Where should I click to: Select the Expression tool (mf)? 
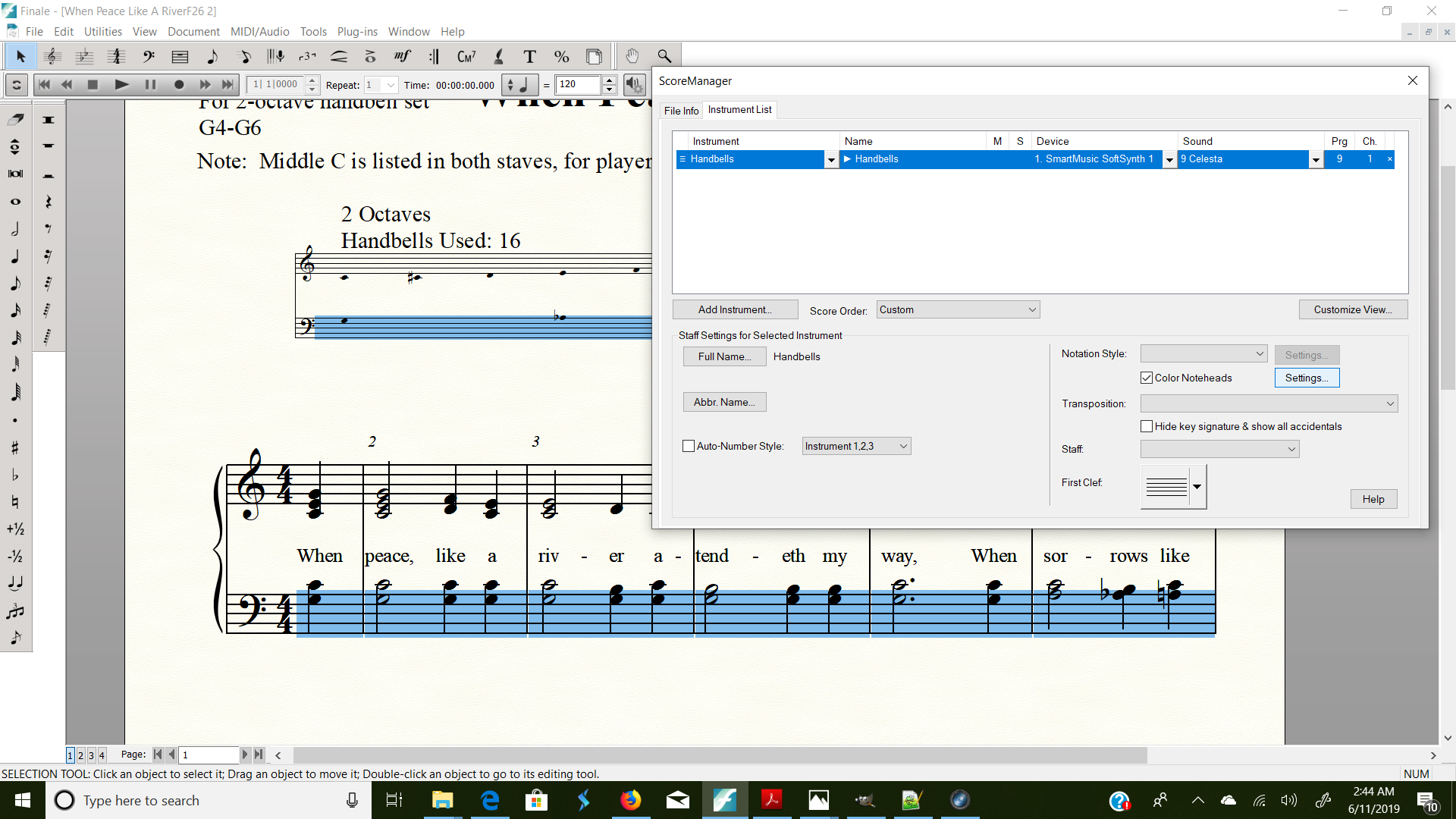pyautogui.click(x=402, y=56)
